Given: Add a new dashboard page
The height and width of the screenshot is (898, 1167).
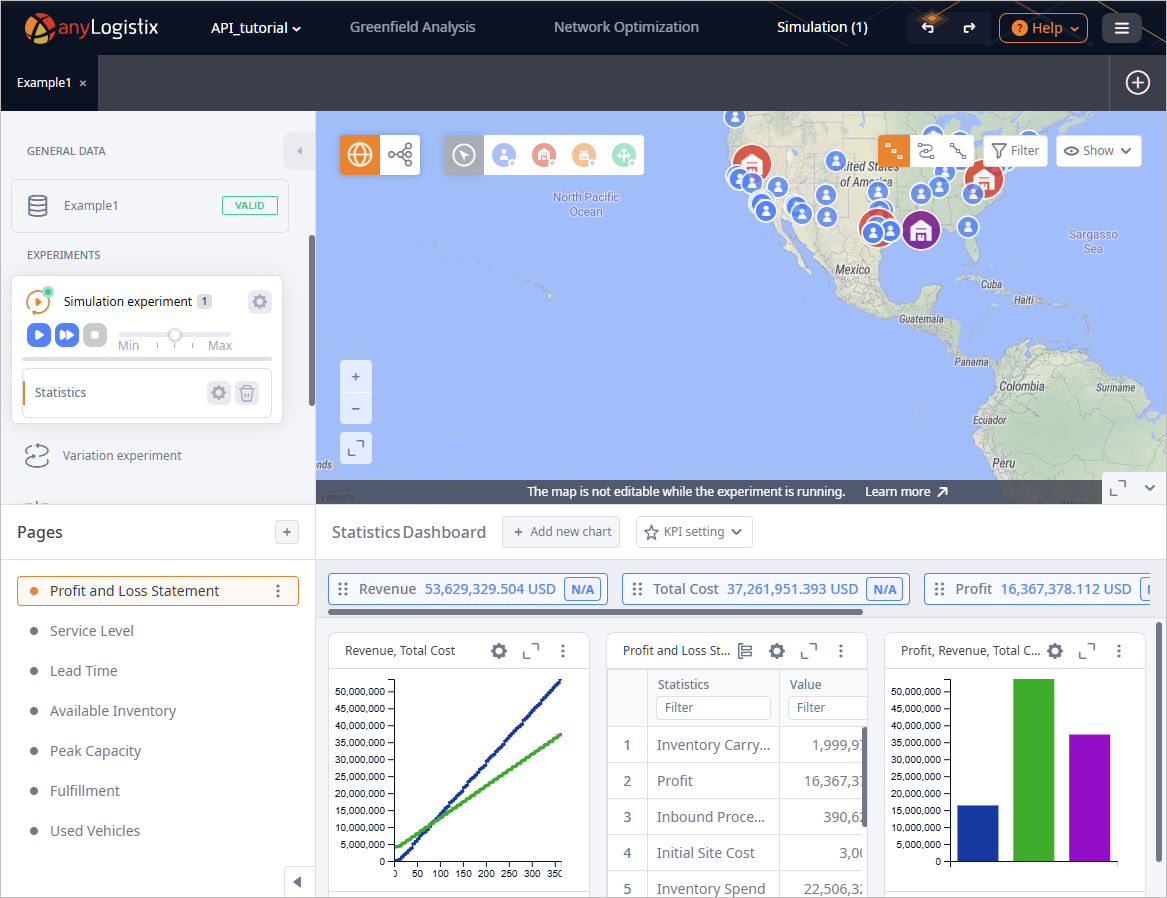Looking at the screenshot, I should tap(287, 532).
